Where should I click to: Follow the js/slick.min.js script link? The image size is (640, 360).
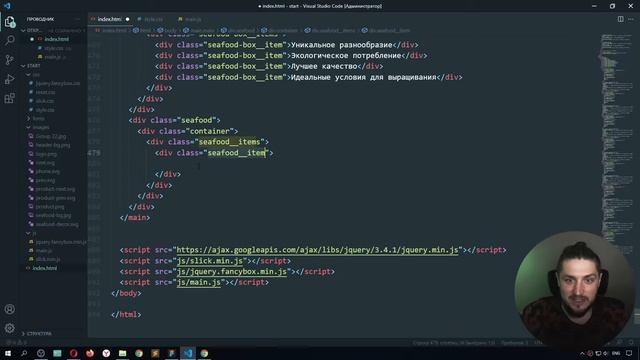click(x=209, y=260)
